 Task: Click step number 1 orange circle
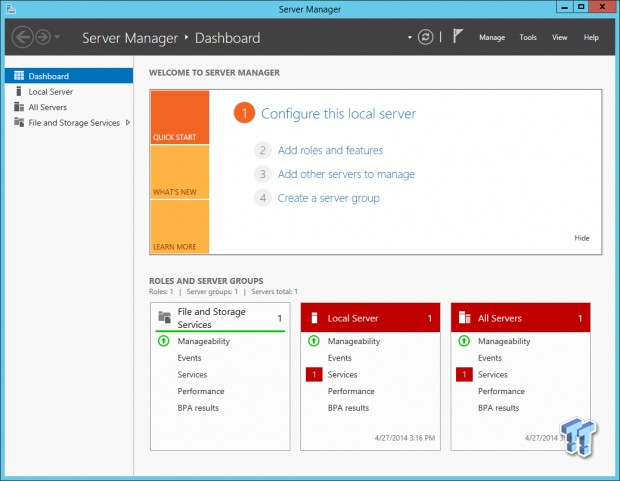coord(244,113)
